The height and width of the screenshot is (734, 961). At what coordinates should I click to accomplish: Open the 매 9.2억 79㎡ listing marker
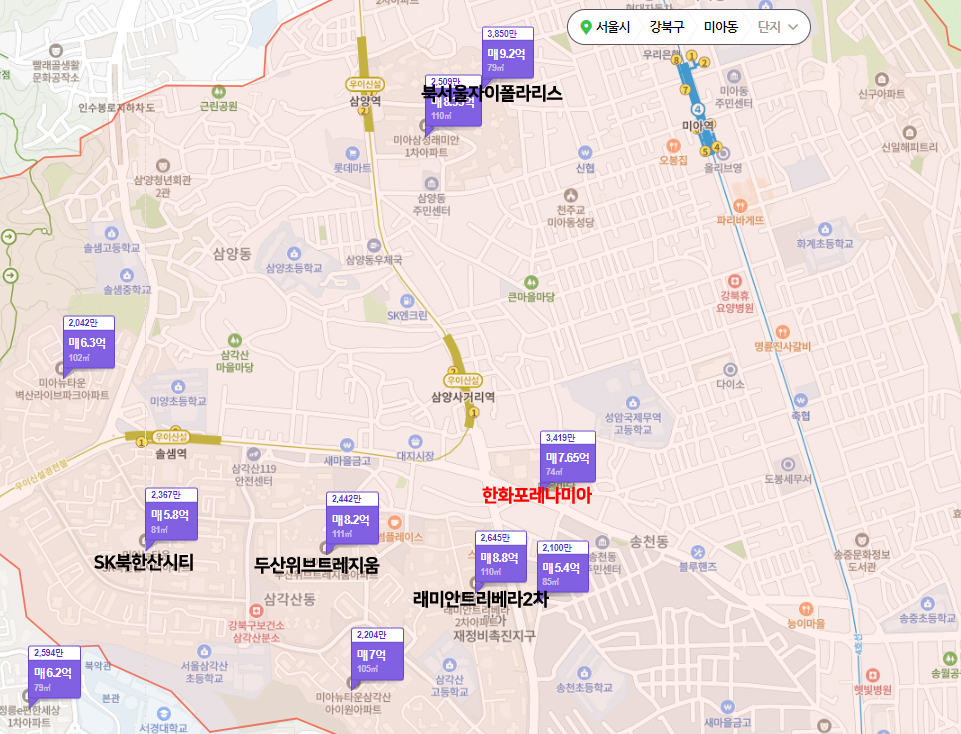[507, 53]
